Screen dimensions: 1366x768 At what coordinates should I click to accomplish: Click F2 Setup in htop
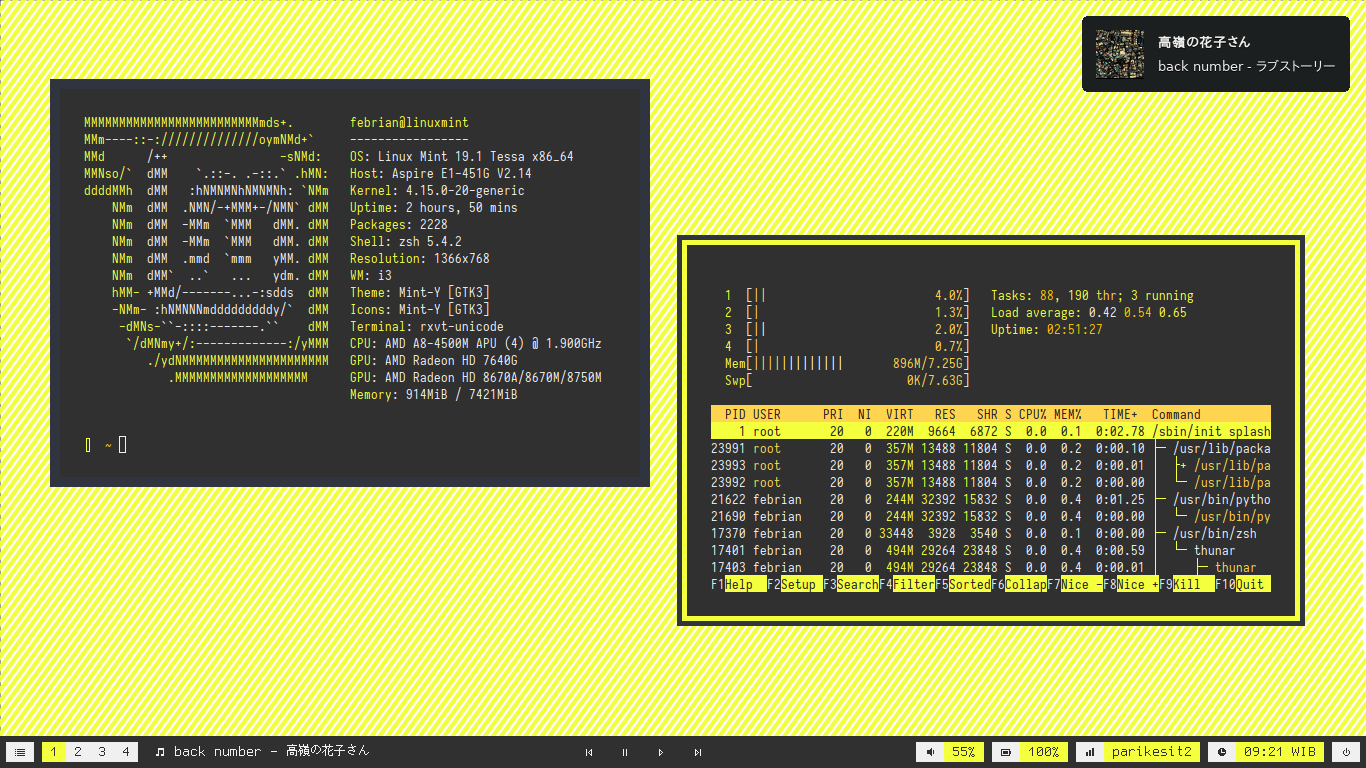coord(795,584)
